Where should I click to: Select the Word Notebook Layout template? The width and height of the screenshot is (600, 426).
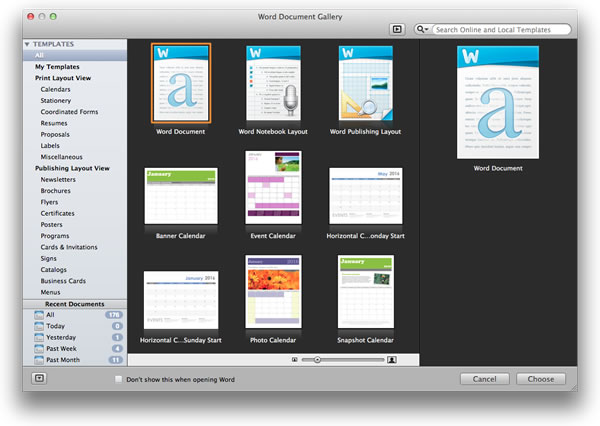tap(273, 83)
